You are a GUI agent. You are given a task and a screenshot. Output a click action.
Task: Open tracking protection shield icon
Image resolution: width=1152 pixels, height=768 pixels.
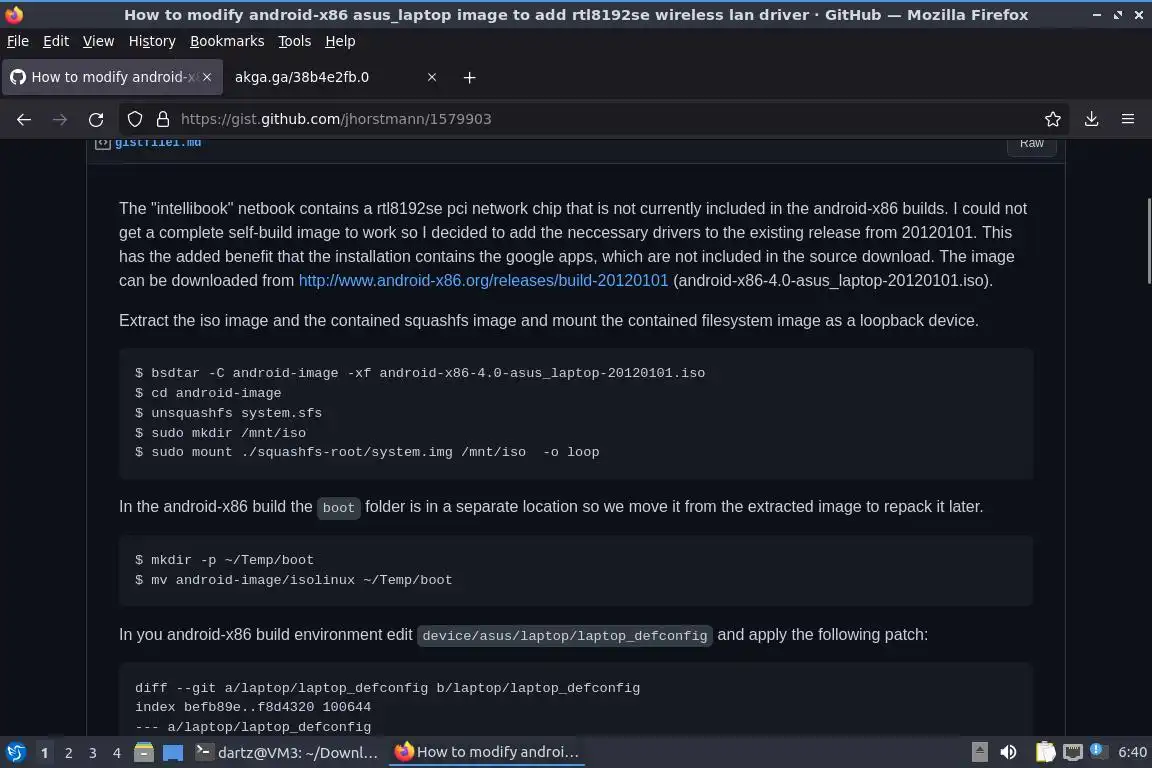click(x=135, y=119)
